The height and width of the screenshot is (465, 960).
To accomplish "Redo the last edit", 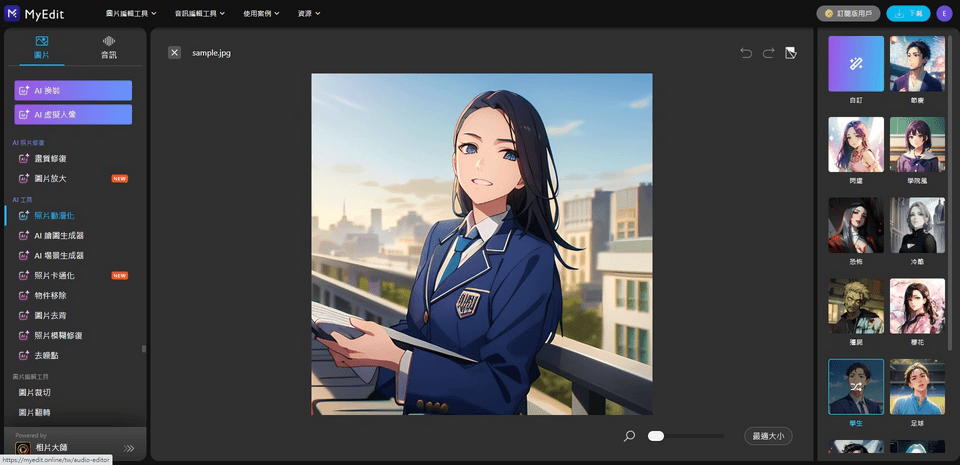I will click(768, 53).
